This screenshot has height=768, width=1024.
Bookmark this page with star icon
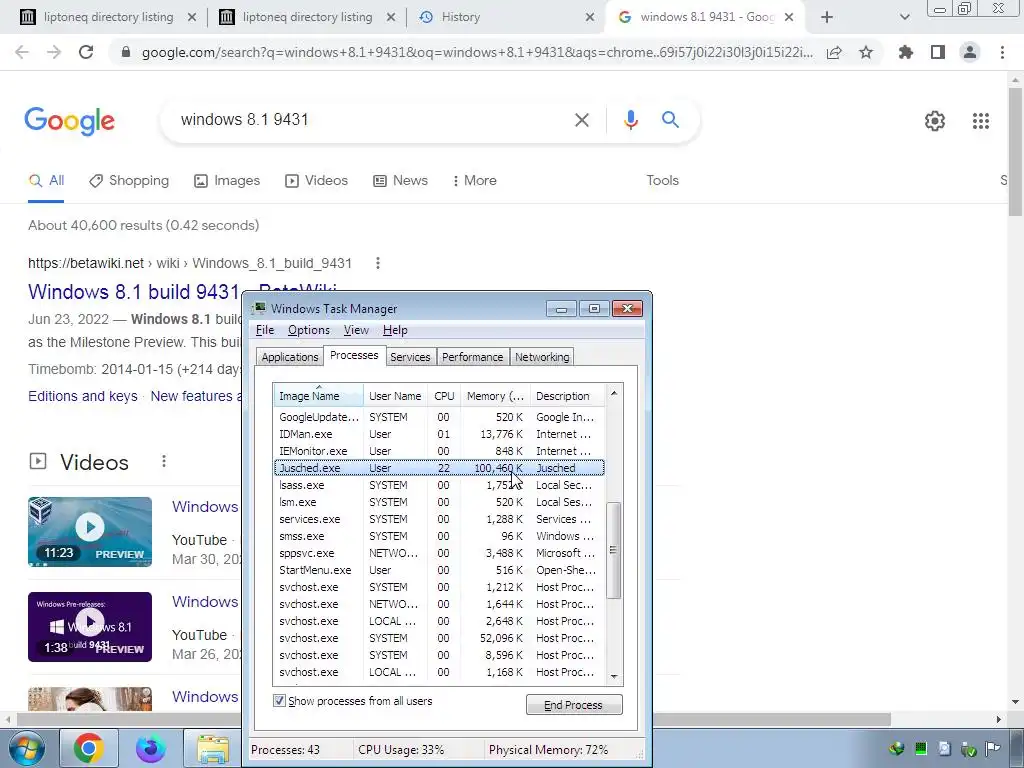(x=866, y=52)
